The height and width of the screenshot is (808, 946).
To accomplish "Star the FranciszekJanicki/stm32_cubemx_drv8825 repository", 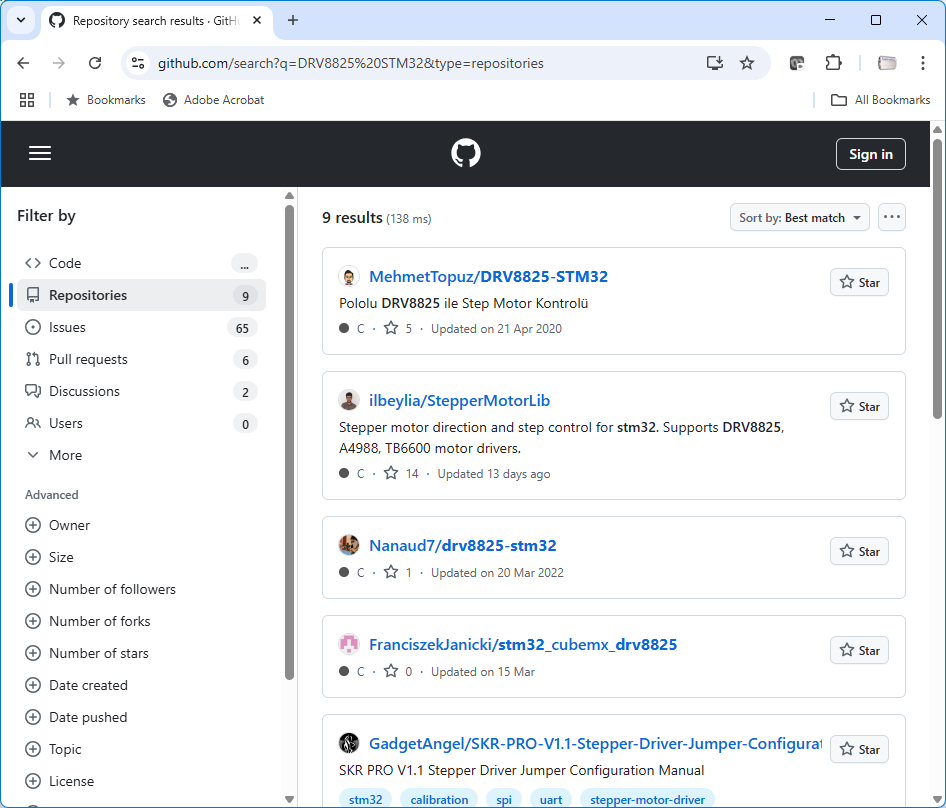I will pyautogui.click(x=859, y=651).
